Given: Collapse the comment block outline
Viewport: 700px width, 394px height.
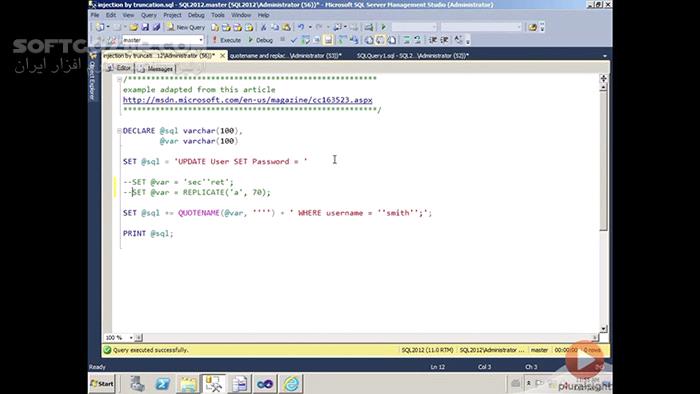Looking at the screenshot, I should 119,79.
